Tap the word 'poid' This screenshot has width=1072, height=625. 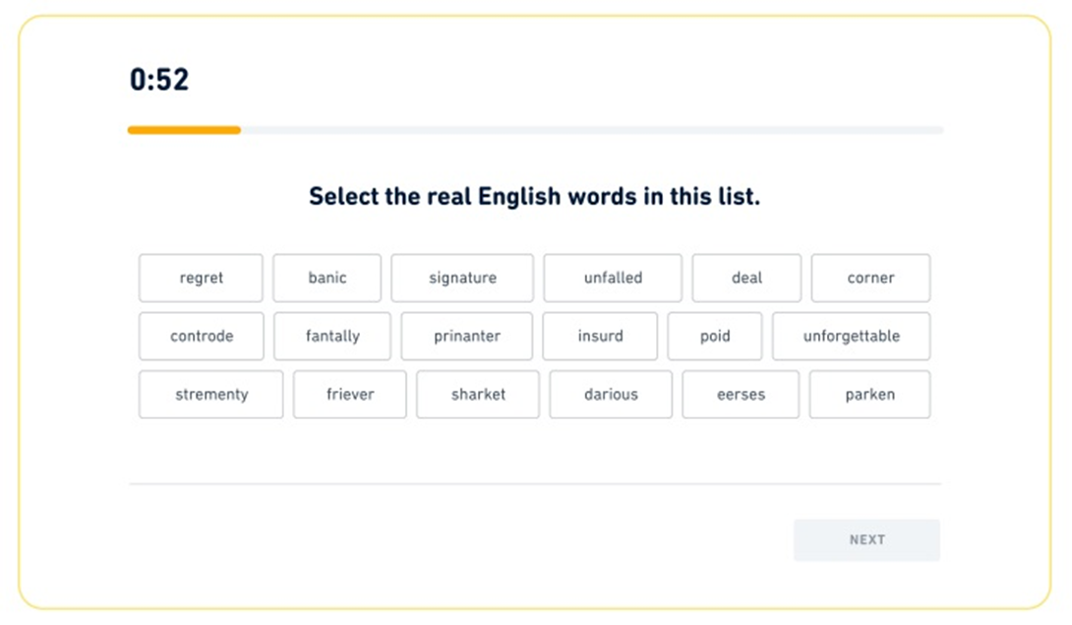click(x=715, y=336)
